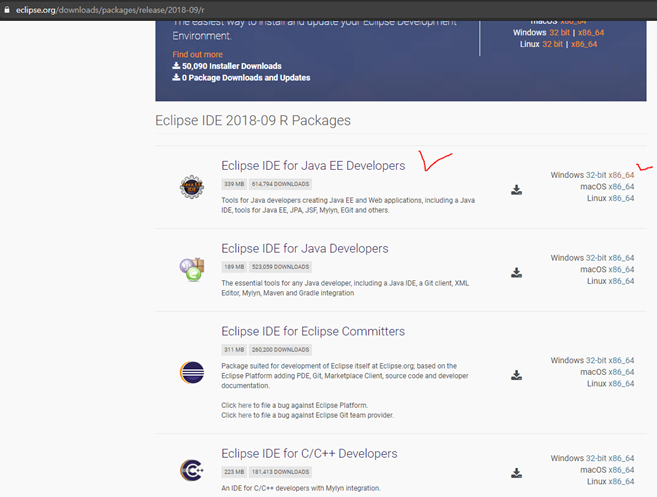
Task: Select Linux x86_64 installer link in banner
Action: (584, 44)
